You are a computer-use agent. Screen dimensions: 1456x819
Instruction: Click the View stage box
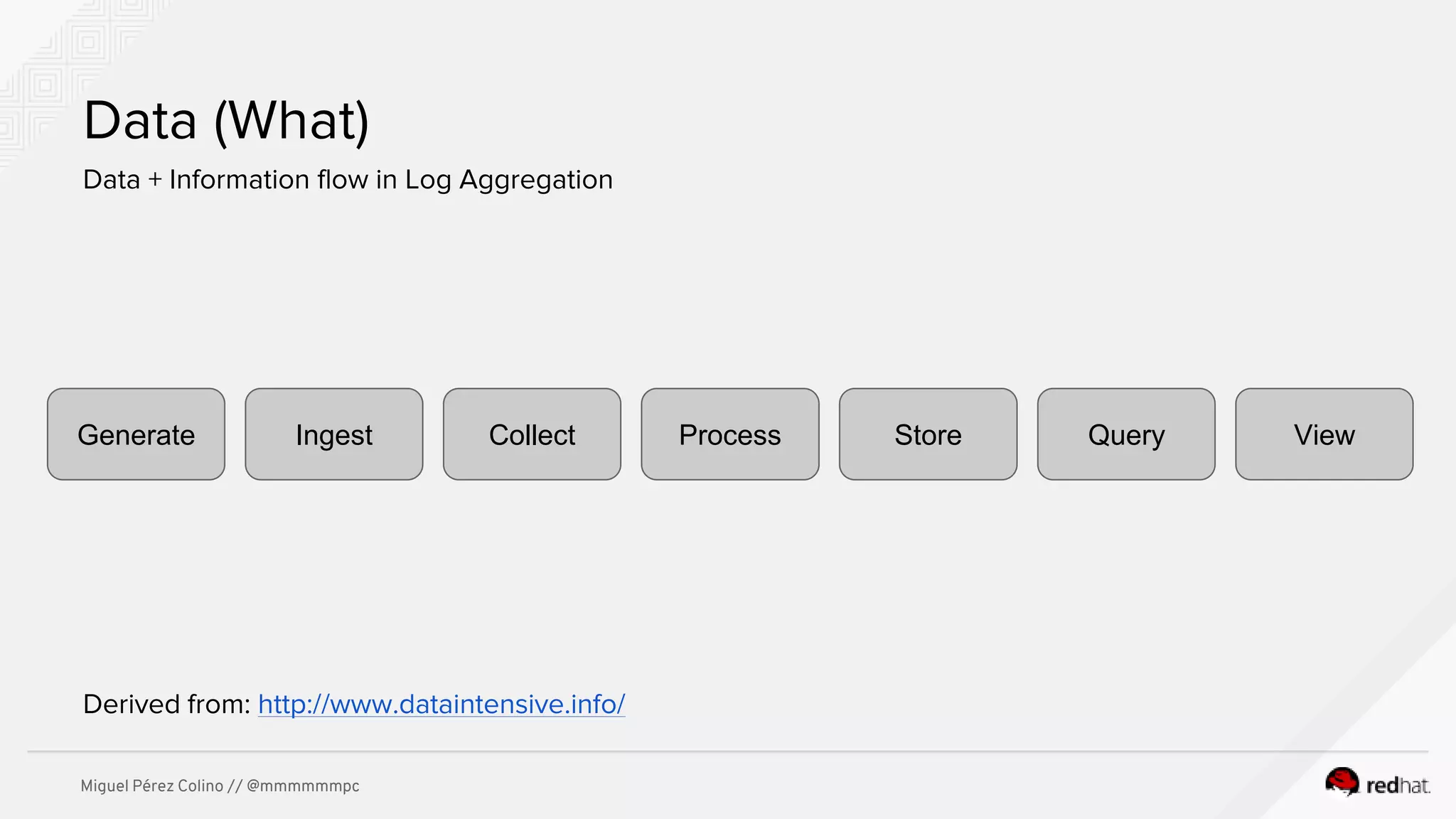coord(1324,434)
